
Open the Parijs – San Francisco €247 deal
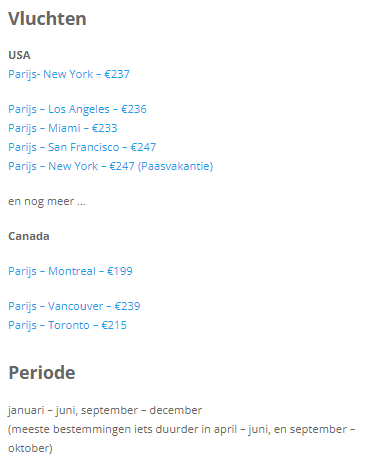click(82, 147)
